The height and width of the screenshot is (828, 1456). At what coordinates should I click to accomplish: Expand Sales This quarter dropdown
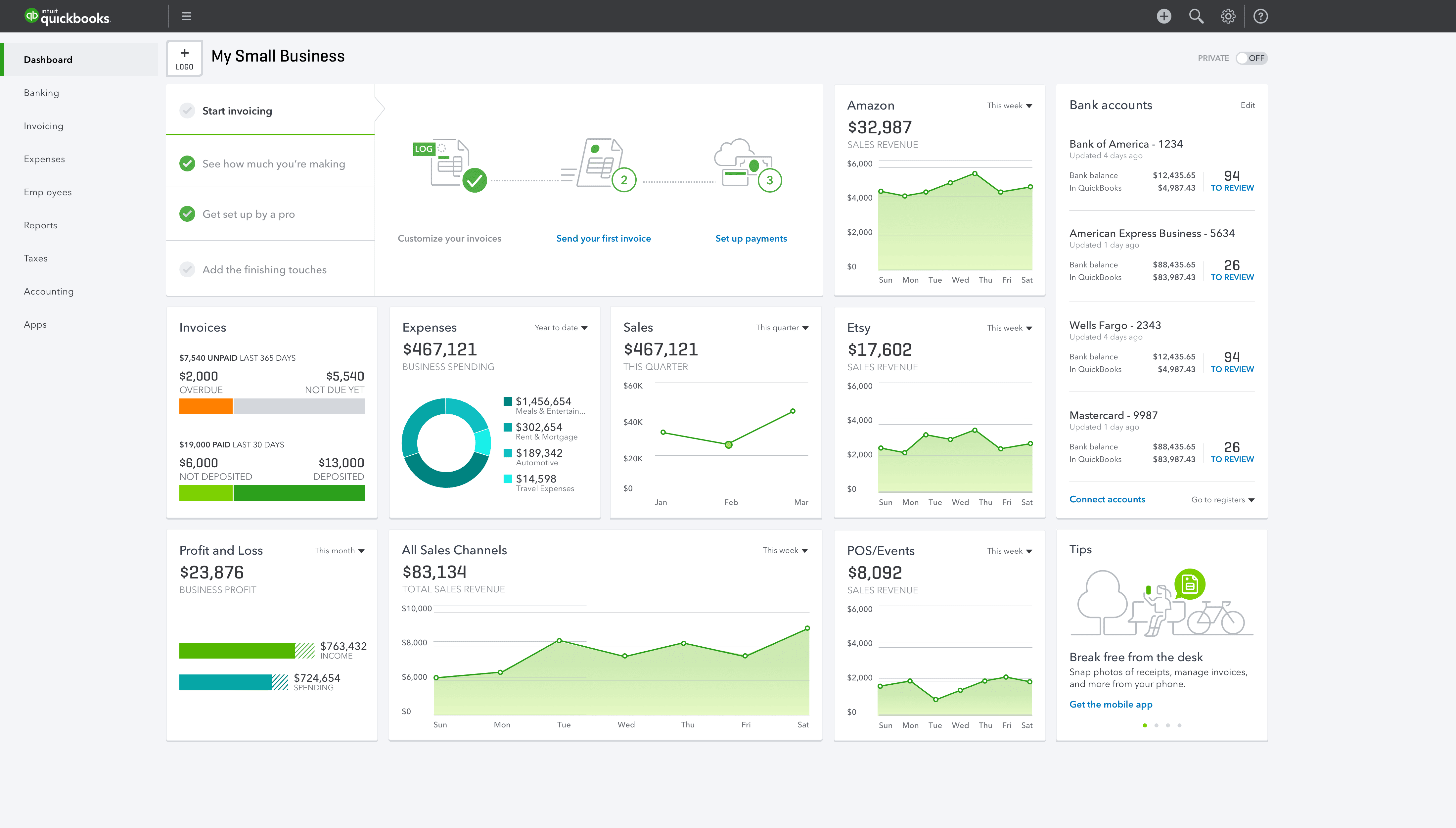782,328
